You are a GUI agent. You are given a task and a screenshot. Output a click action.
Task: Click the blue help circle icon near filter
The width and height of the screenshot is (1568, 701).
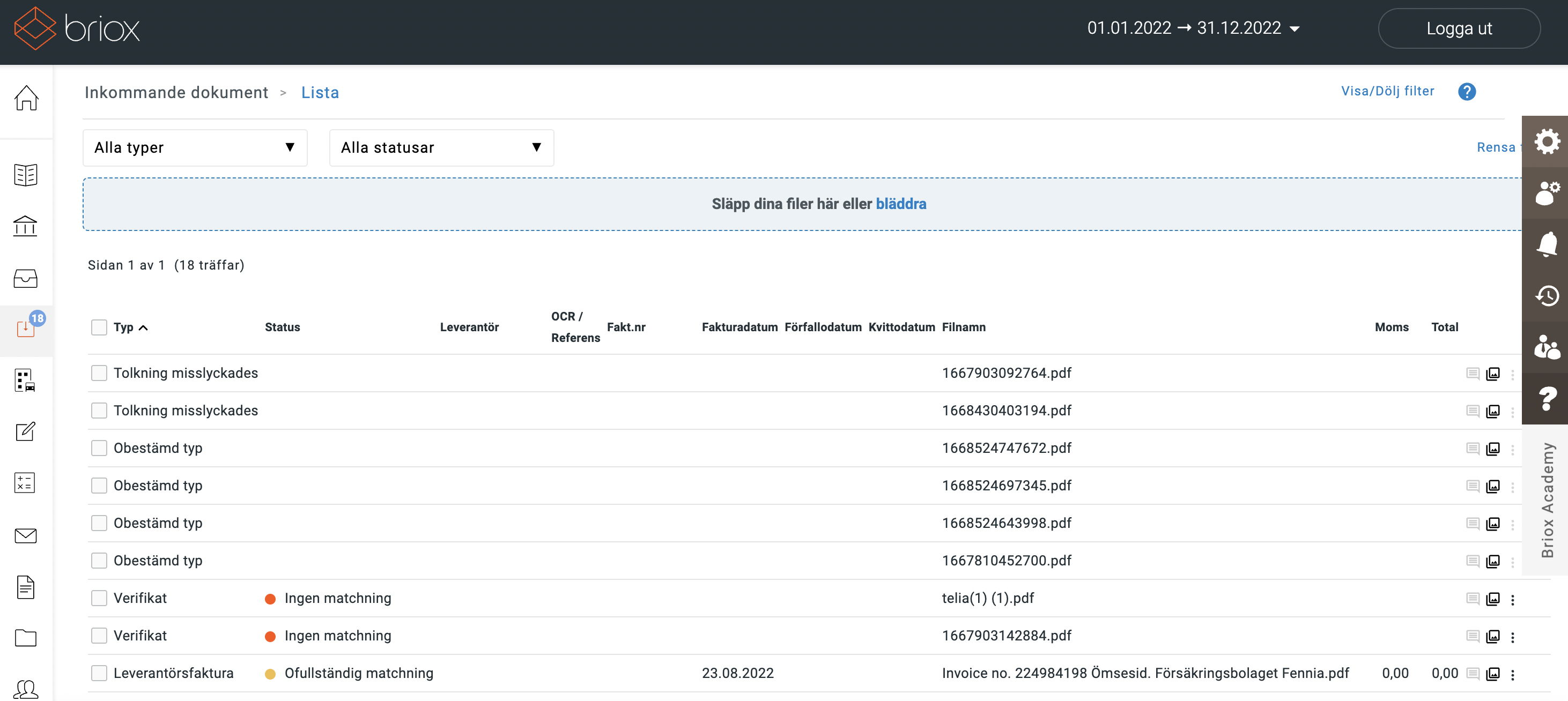1466,91
